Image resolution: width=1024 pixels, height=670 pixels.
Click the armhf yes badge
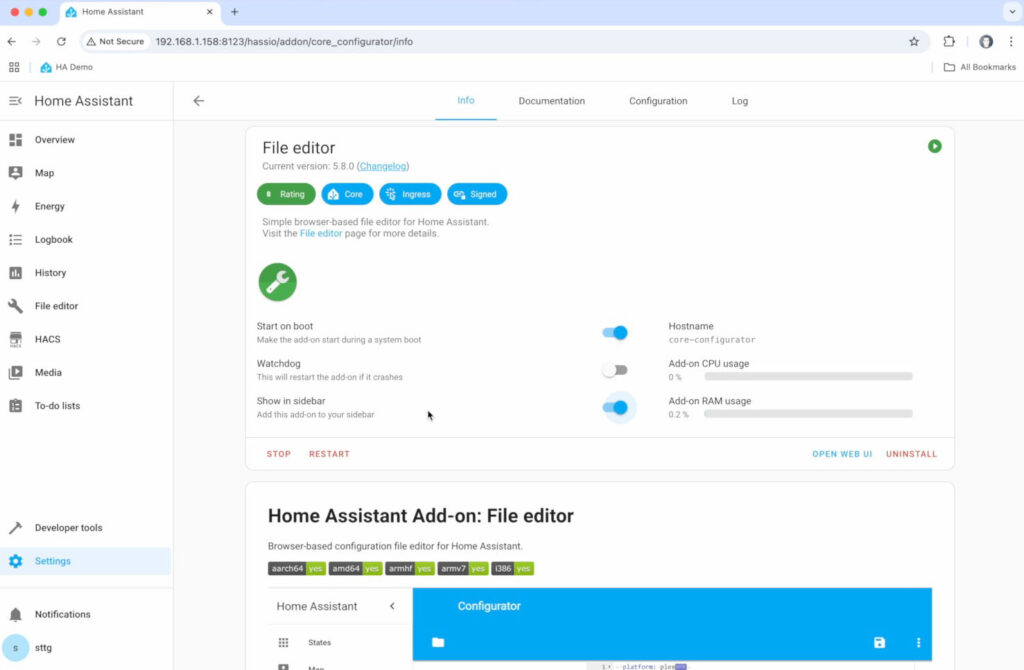[410, 569]
